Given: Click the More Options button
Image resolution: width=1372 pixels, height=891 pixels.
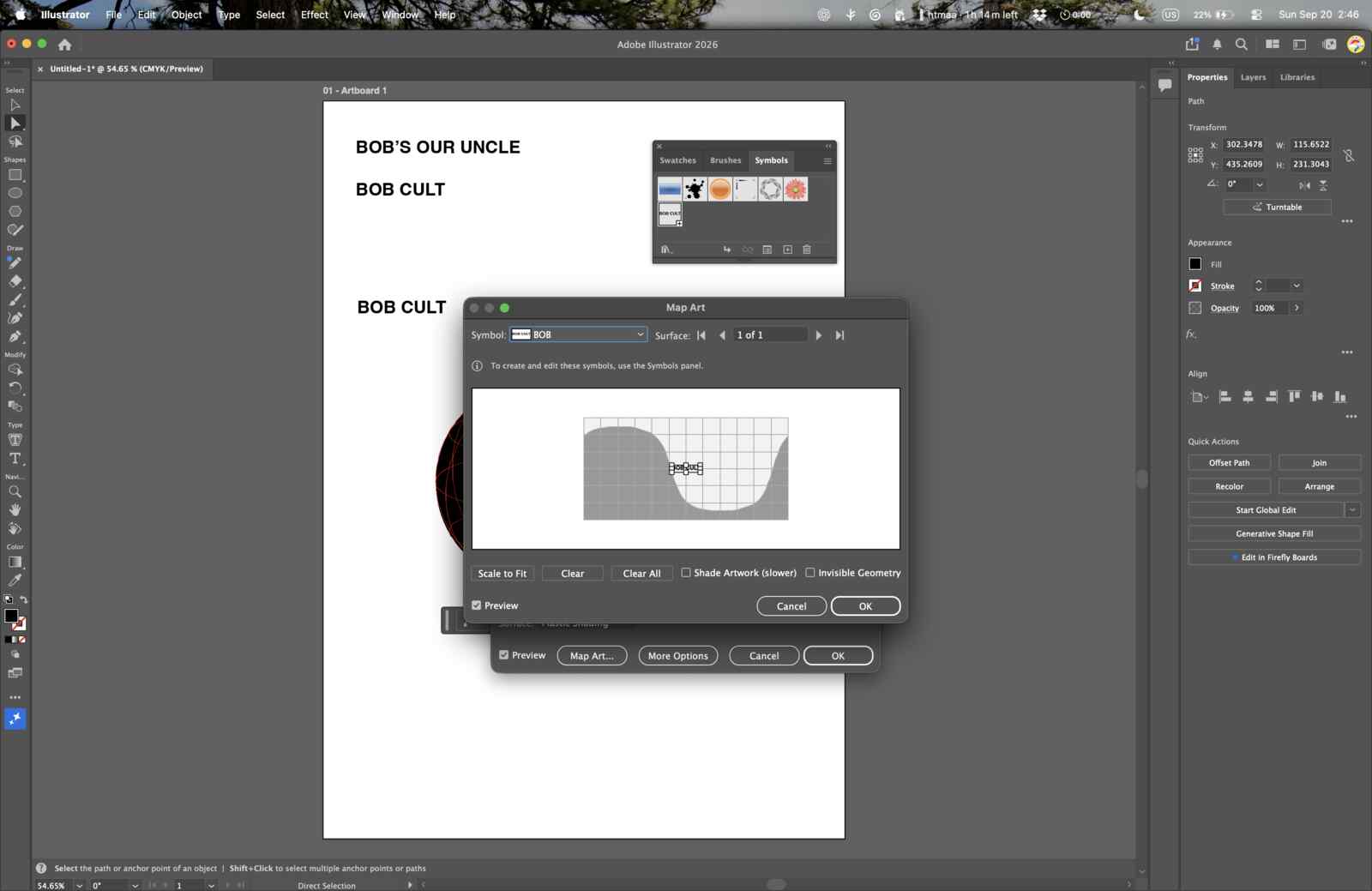Looking at the screenshot, I should tap(678, 656).
